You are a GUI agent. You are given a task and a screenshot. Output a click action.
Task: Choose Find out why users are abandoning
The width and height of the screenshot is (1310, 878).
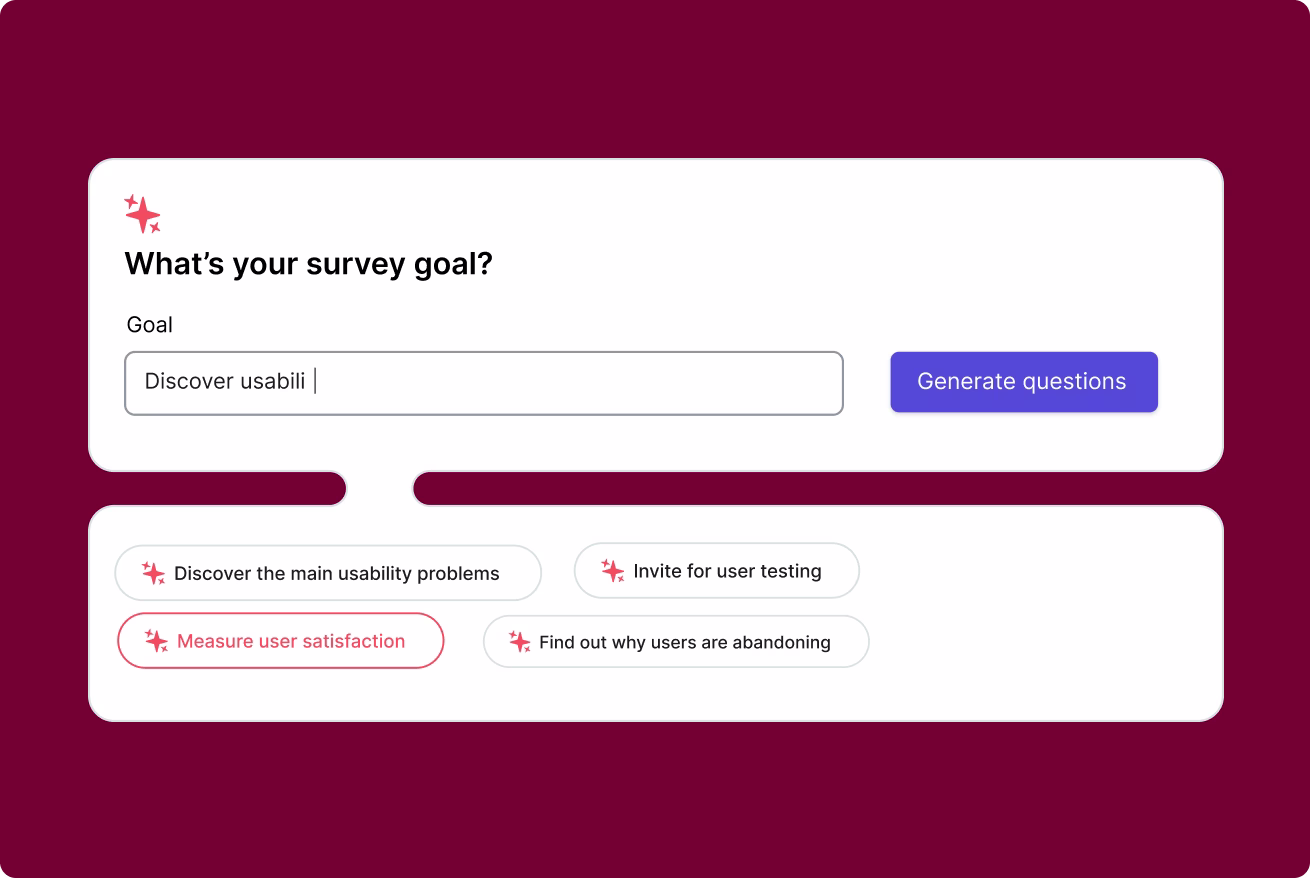coord(676,641)
